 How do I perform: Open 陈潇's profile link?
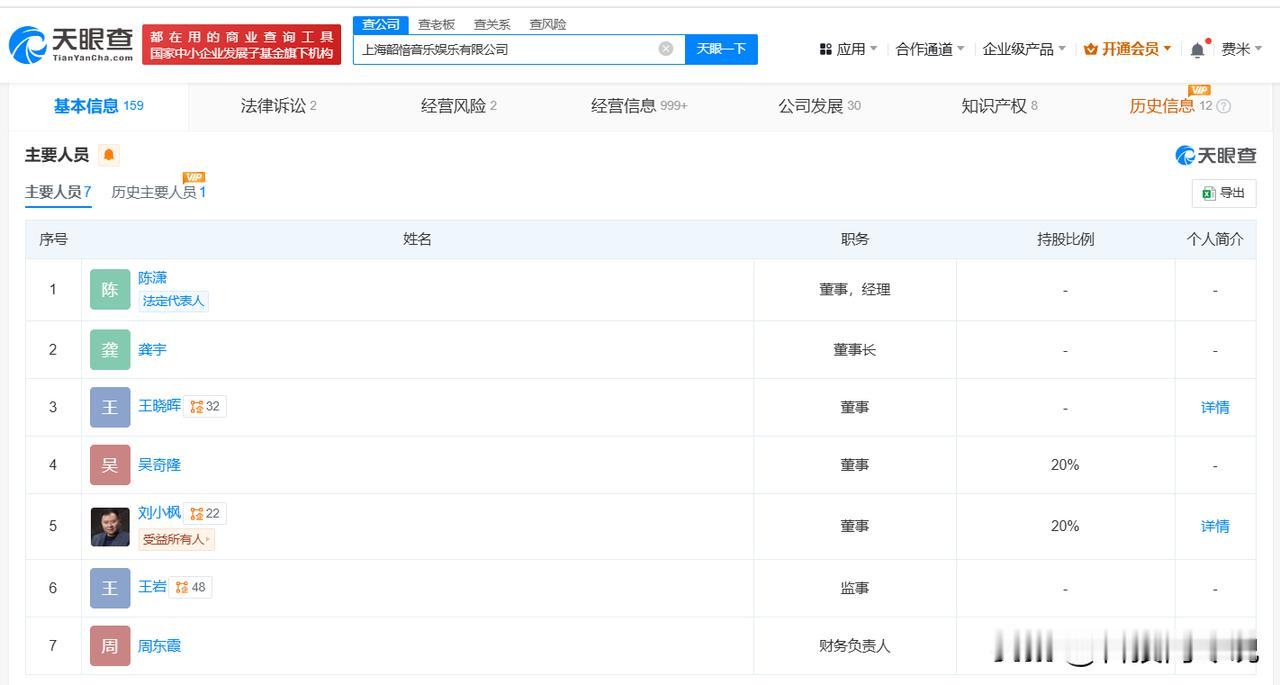pos(153,278)
